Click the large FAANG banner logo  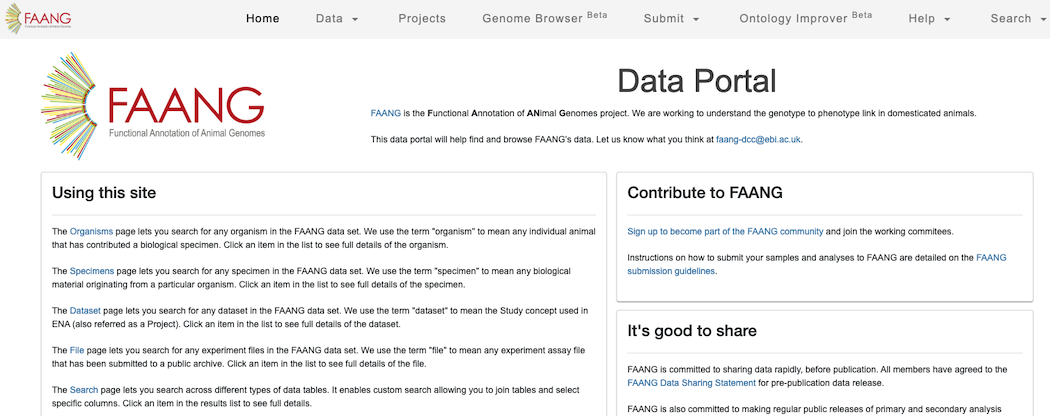pyautogui.click(x=153, y=106)
